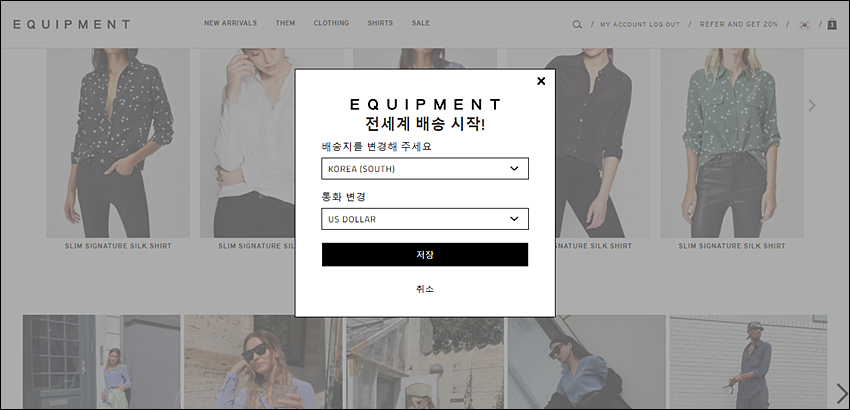Open the Them menu
This screenshot has width=850, height=410.
click(x=285, y=23)
